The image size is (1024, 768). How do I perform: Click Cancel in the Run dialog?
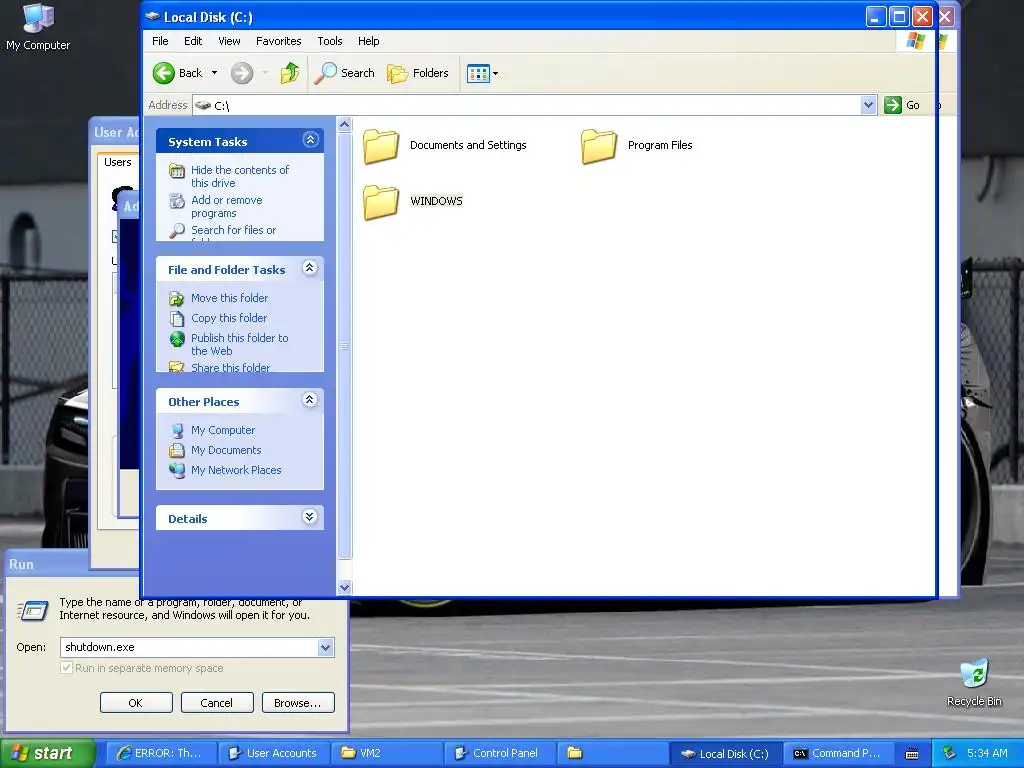tap(217, 703)
